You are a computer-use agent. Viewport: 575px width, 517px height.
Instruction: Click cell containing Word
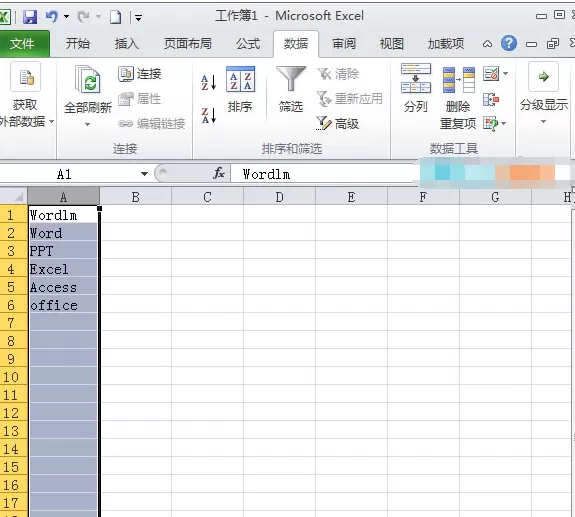[63, 233]
